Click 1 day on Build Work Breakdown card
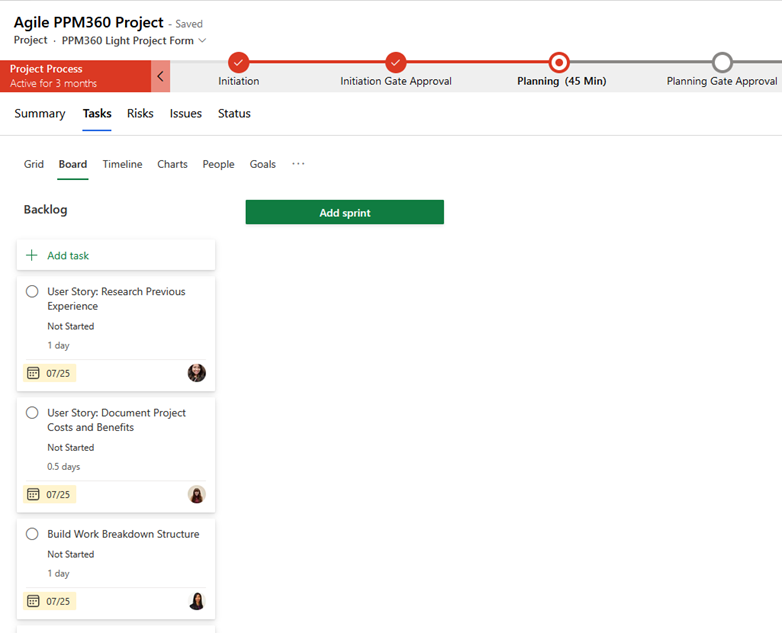 [58, 573]
